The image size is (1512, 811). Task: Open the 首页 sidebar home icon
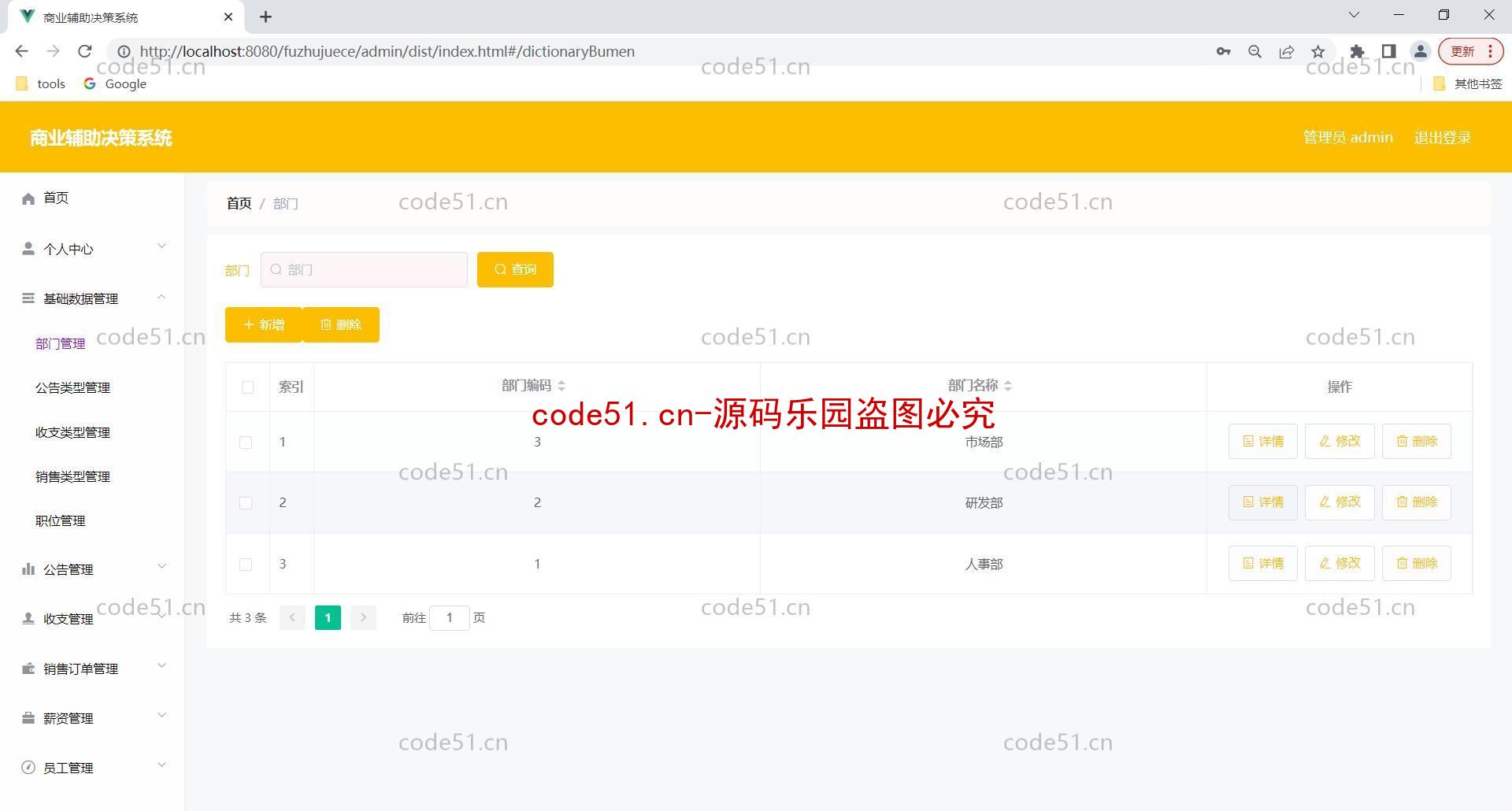pos(28,198)
